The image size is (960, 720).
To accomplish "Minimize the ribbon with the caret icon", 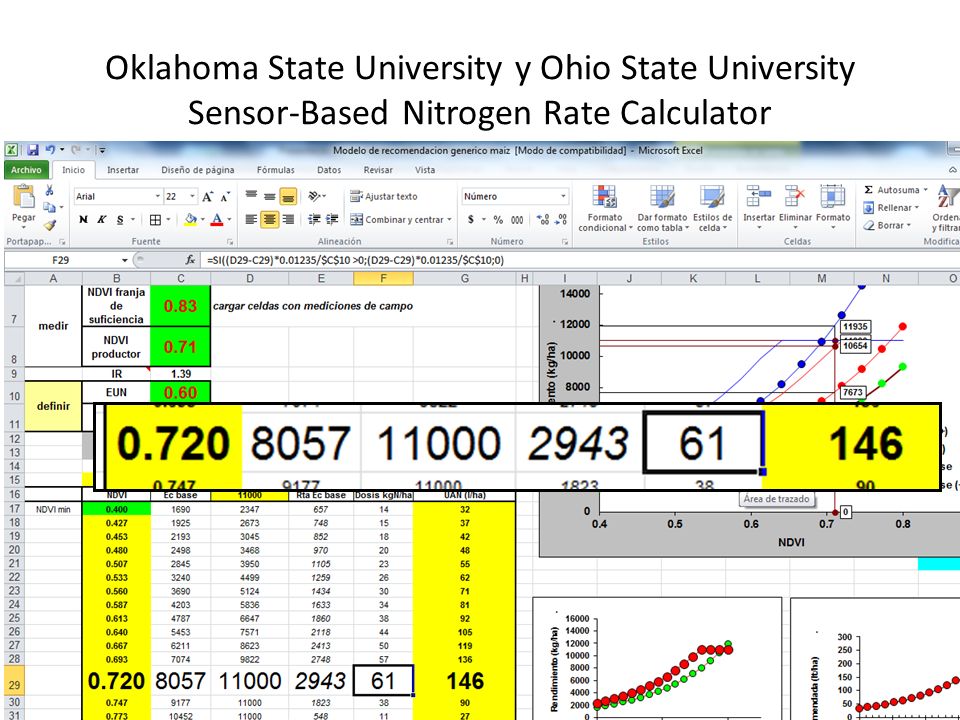I will pos(952,170).
